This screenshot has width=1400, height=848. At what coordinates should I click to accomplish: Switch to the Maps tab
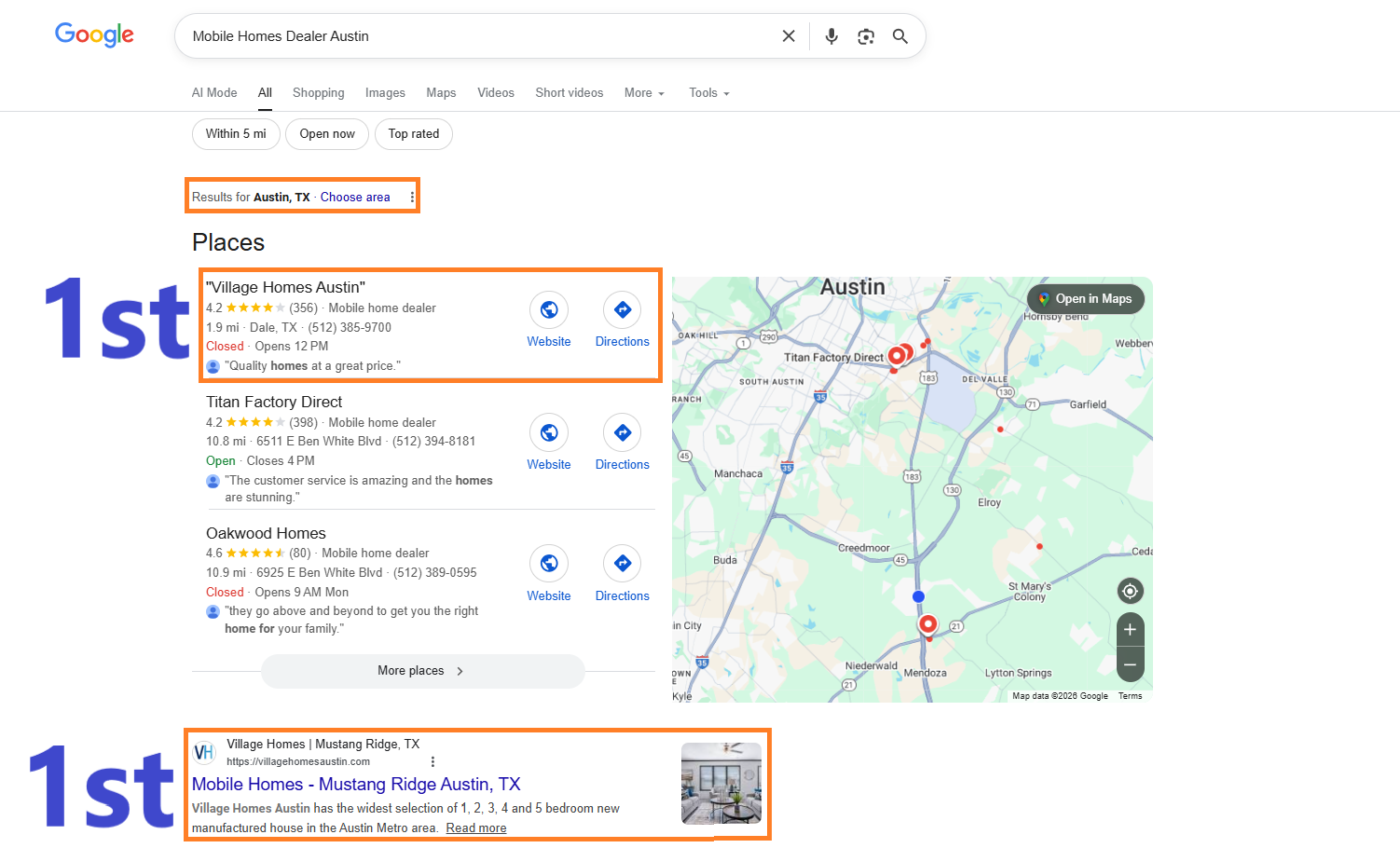click(x=441, y=93)
